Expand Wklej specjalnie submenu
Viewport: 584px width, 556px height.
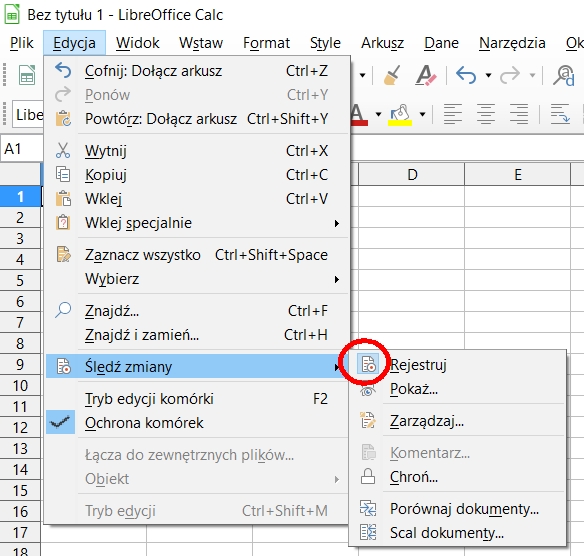(197, 223)
